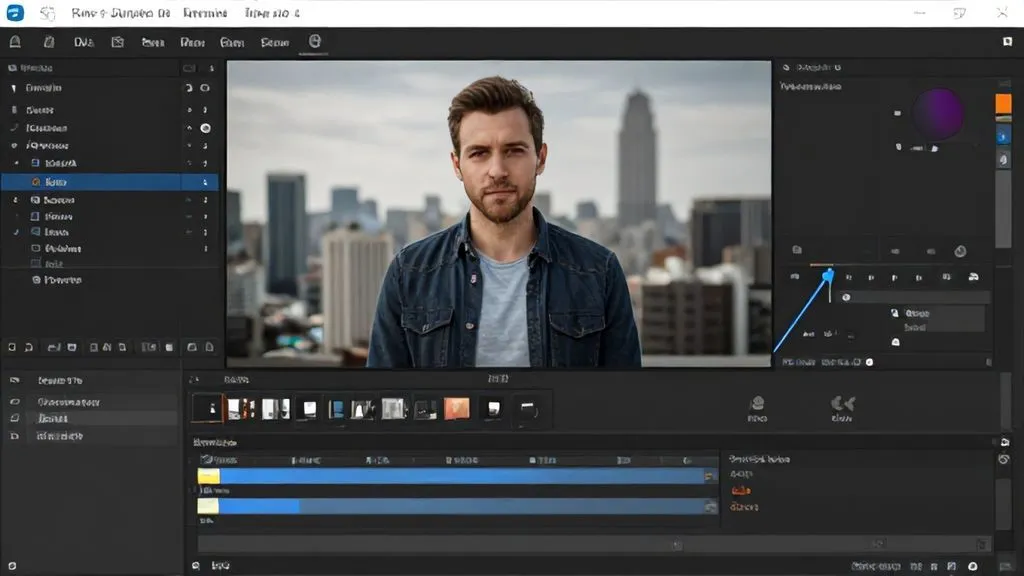The image size is (1024, 576).
Task: Toggle the filled white circle in the layer list
Action: tap(205, 128)
